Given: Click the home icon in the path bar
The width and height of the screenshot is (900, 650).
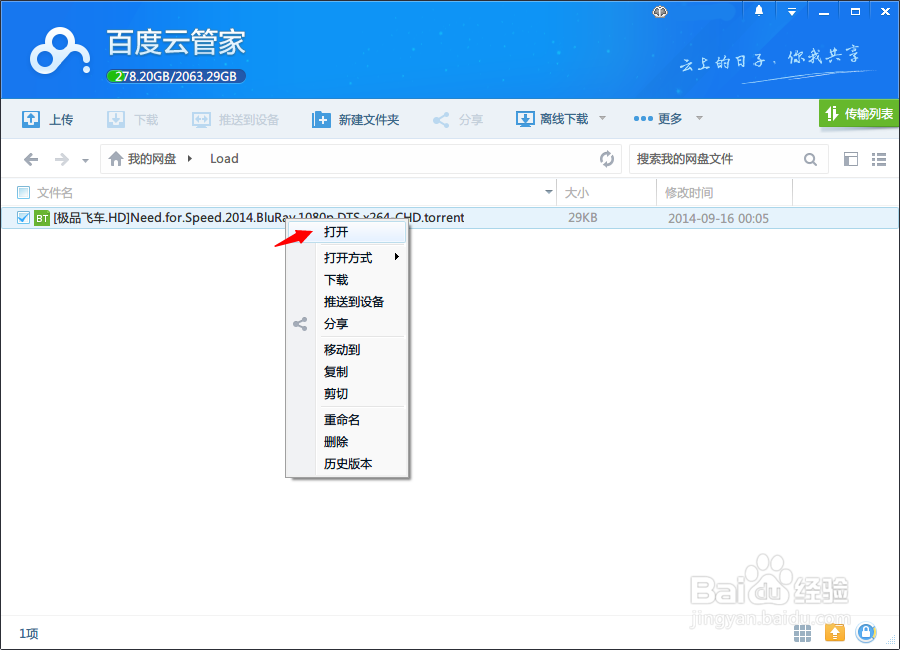Looking at the screenshot, I should 116,158.
